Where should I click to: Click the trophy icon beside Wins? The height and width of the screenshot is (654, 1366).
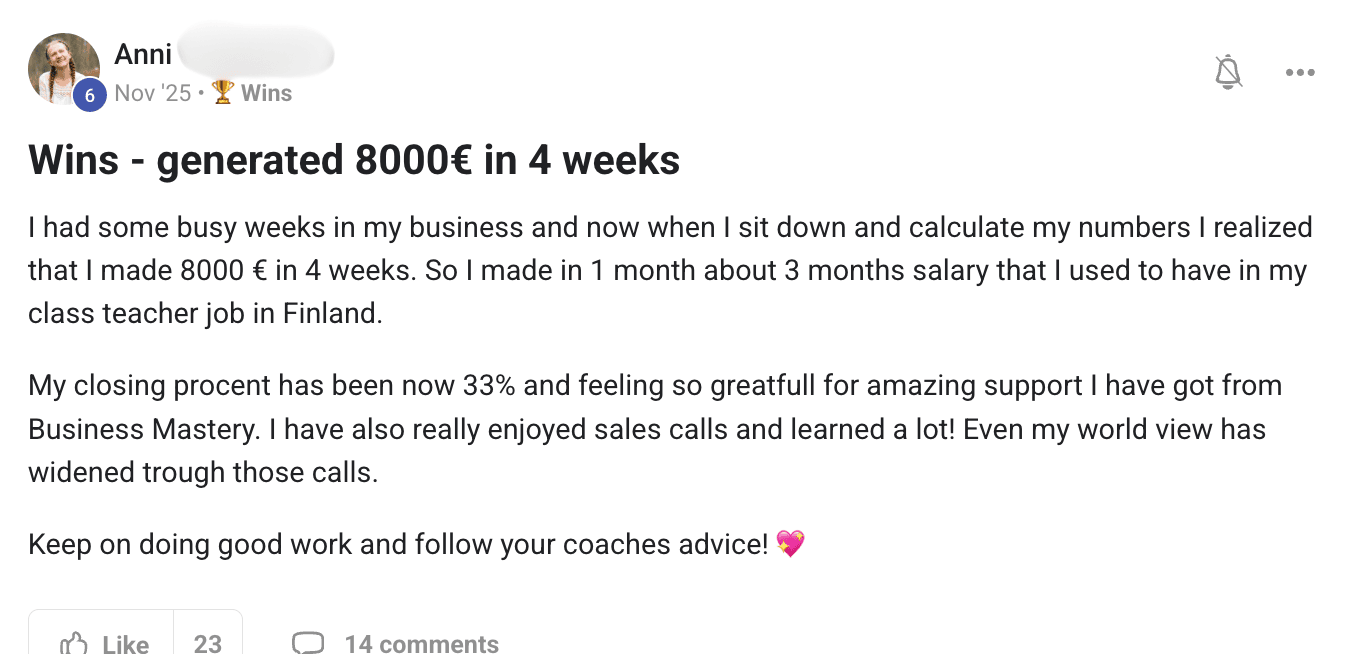click(223, 93)
